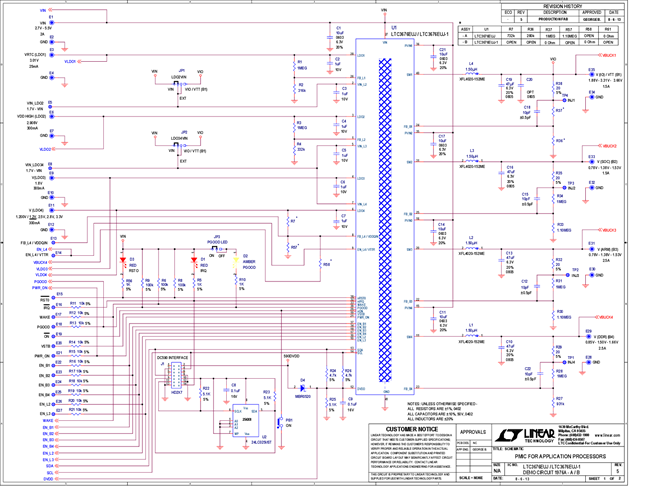Click the R1 1MEG resistor symbol
This screenshot has width=647, height=500.
(293, 65)
